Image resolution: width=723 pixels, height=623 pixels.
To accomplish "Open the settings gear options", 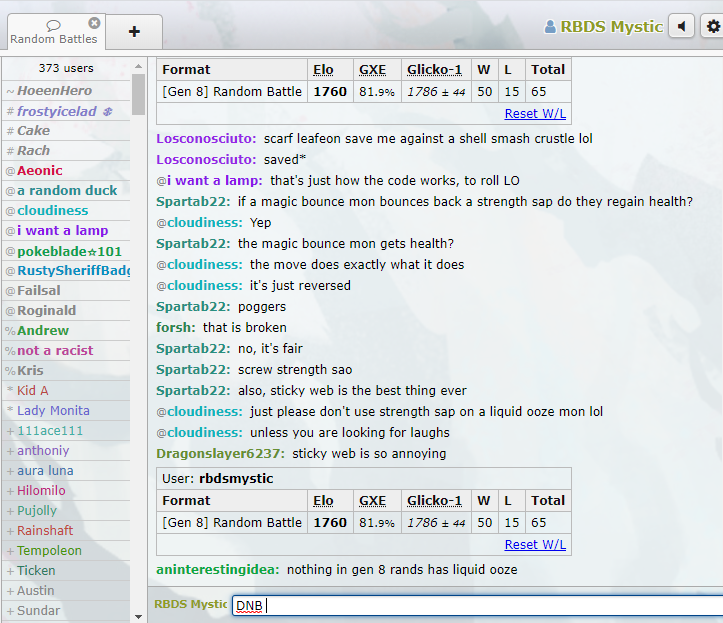I will point(712,26).
